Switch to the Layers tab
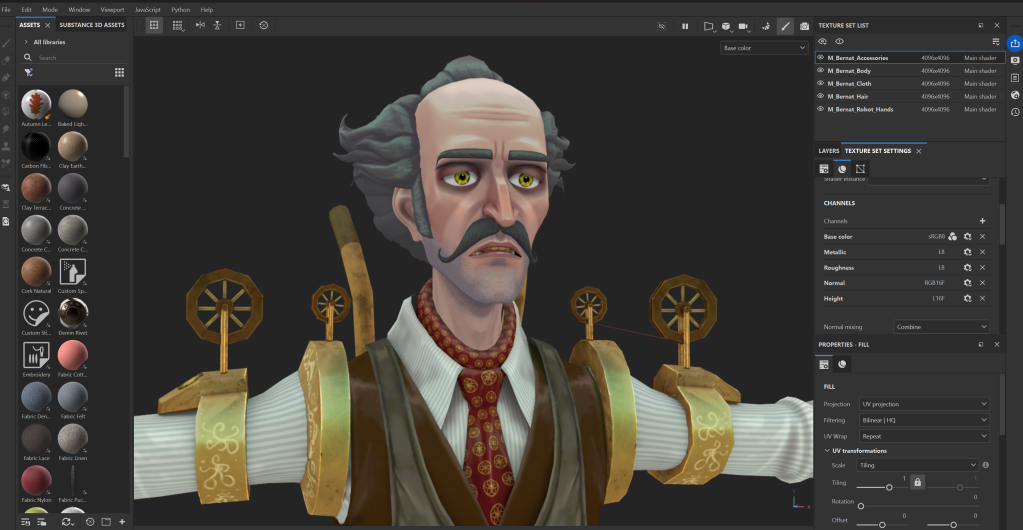Image resolution: width=1023 pixels, height=530 pixels. click(x=829, y=151)
